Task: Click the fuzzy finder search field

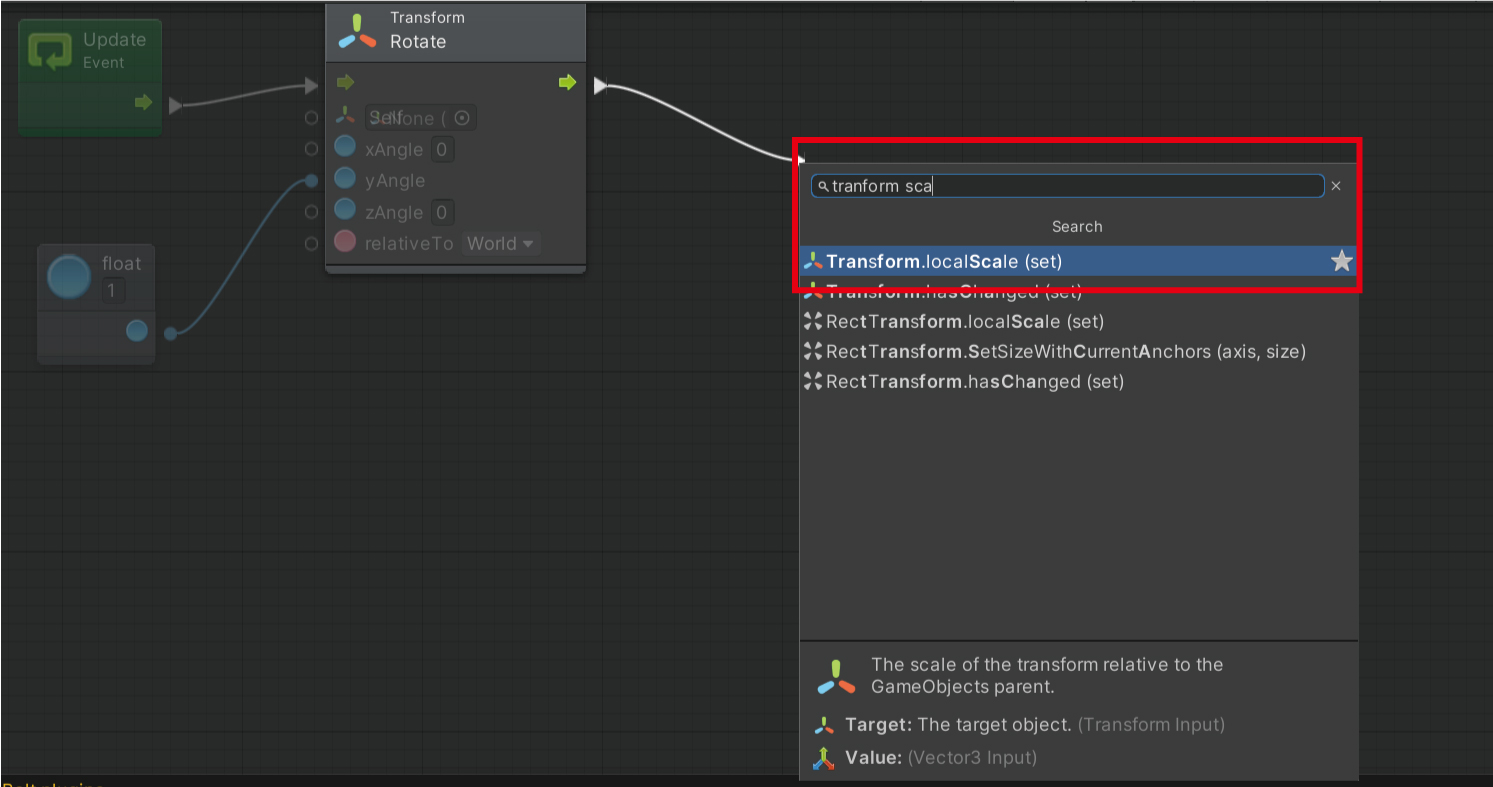Action: [1070, 186]
